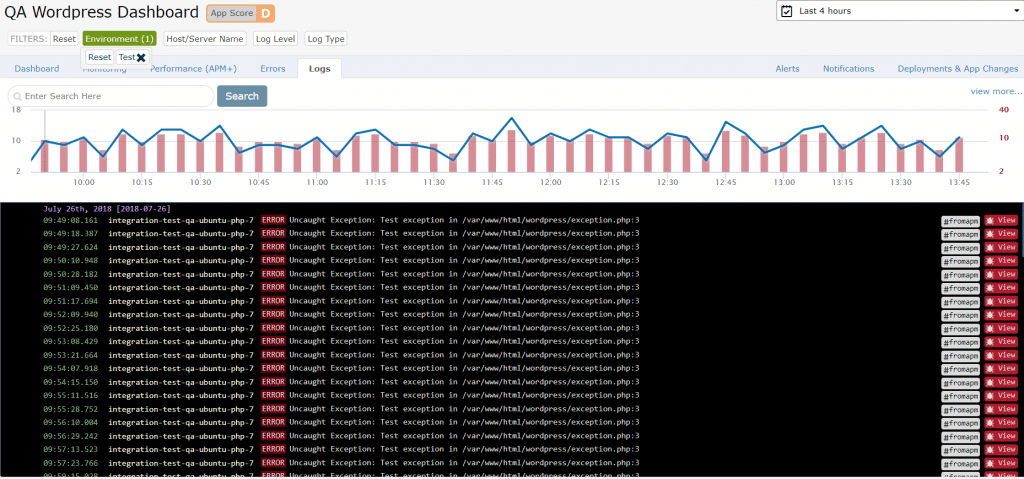1024x479 pixels.
Task: Click the chart bar at 12:45
Action: pyautogui.click(x=726, y=152)
